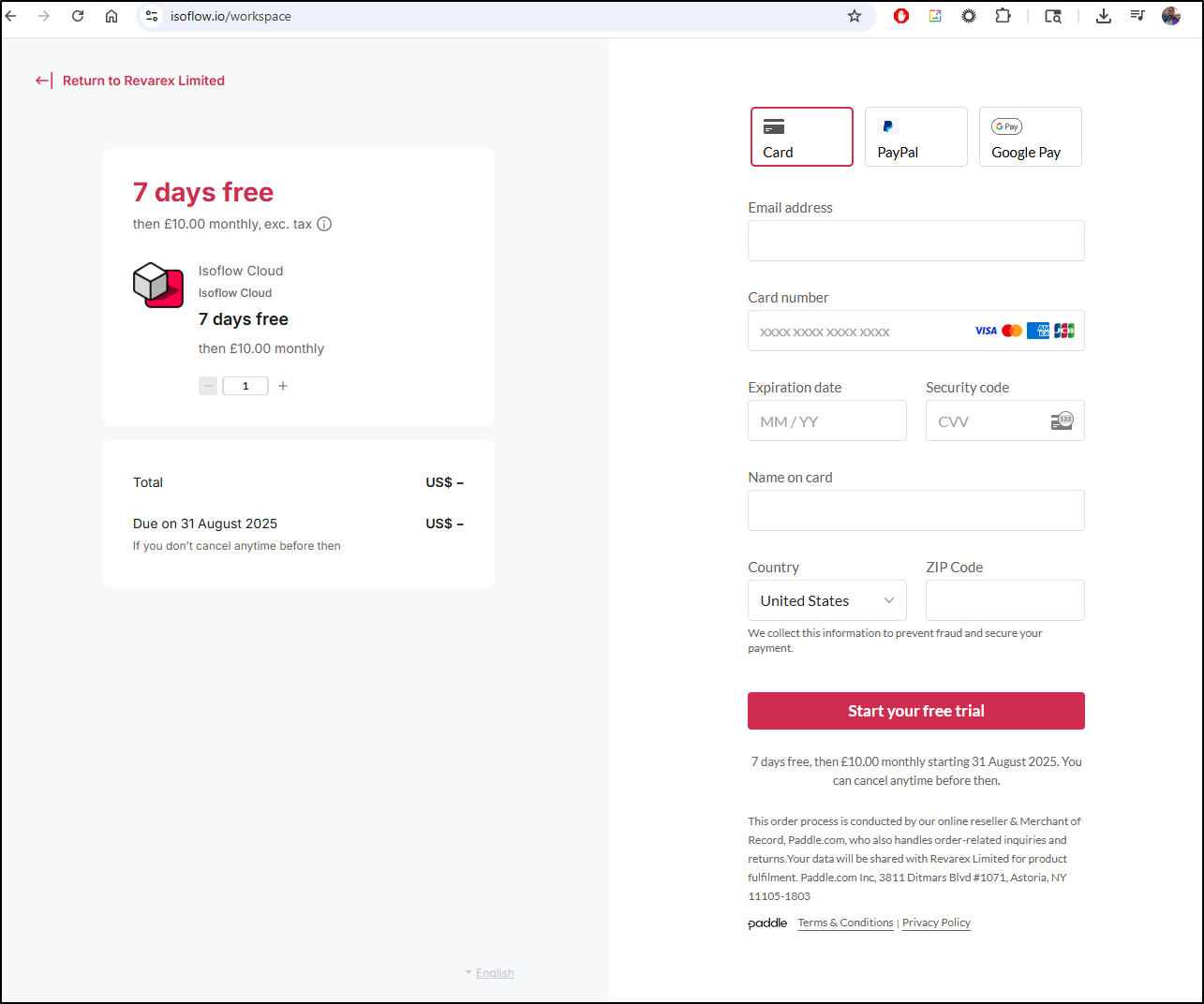1204x1004 pixels.
Task: Click the '7 days free' heading
Action: (x=203, y=192)
